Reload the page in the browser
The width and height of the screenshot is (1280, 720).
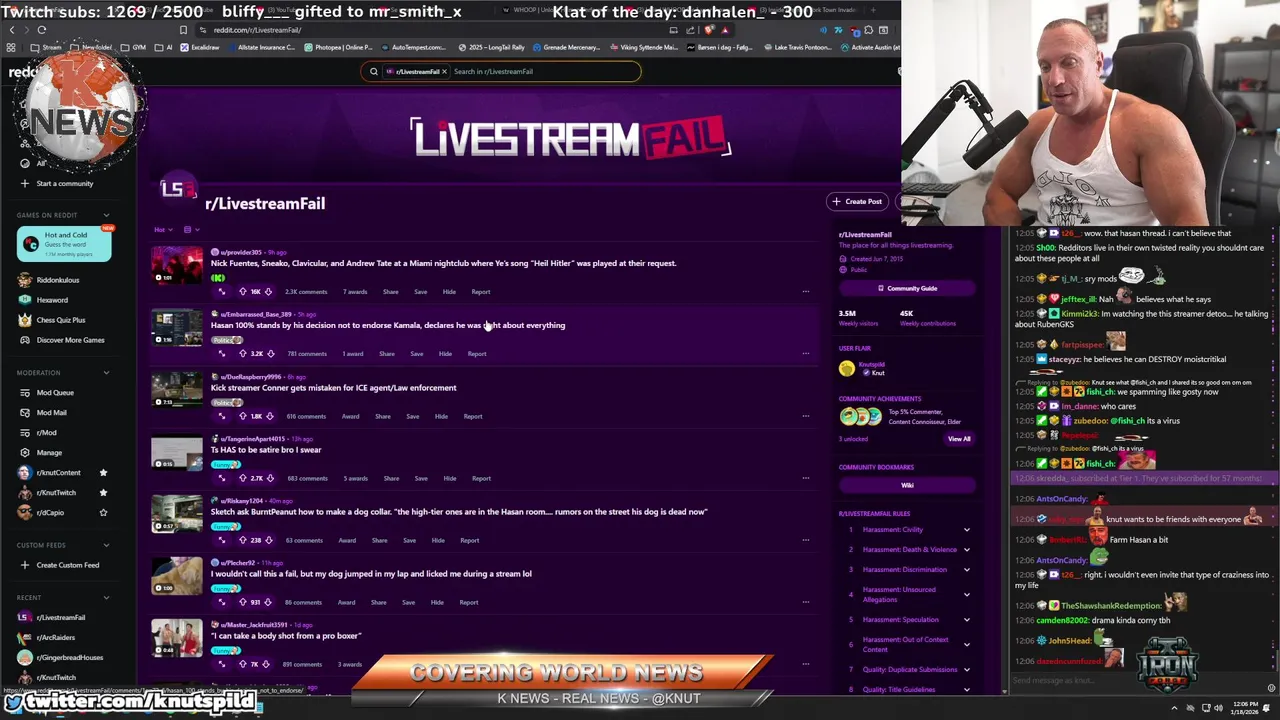[42, 30]
